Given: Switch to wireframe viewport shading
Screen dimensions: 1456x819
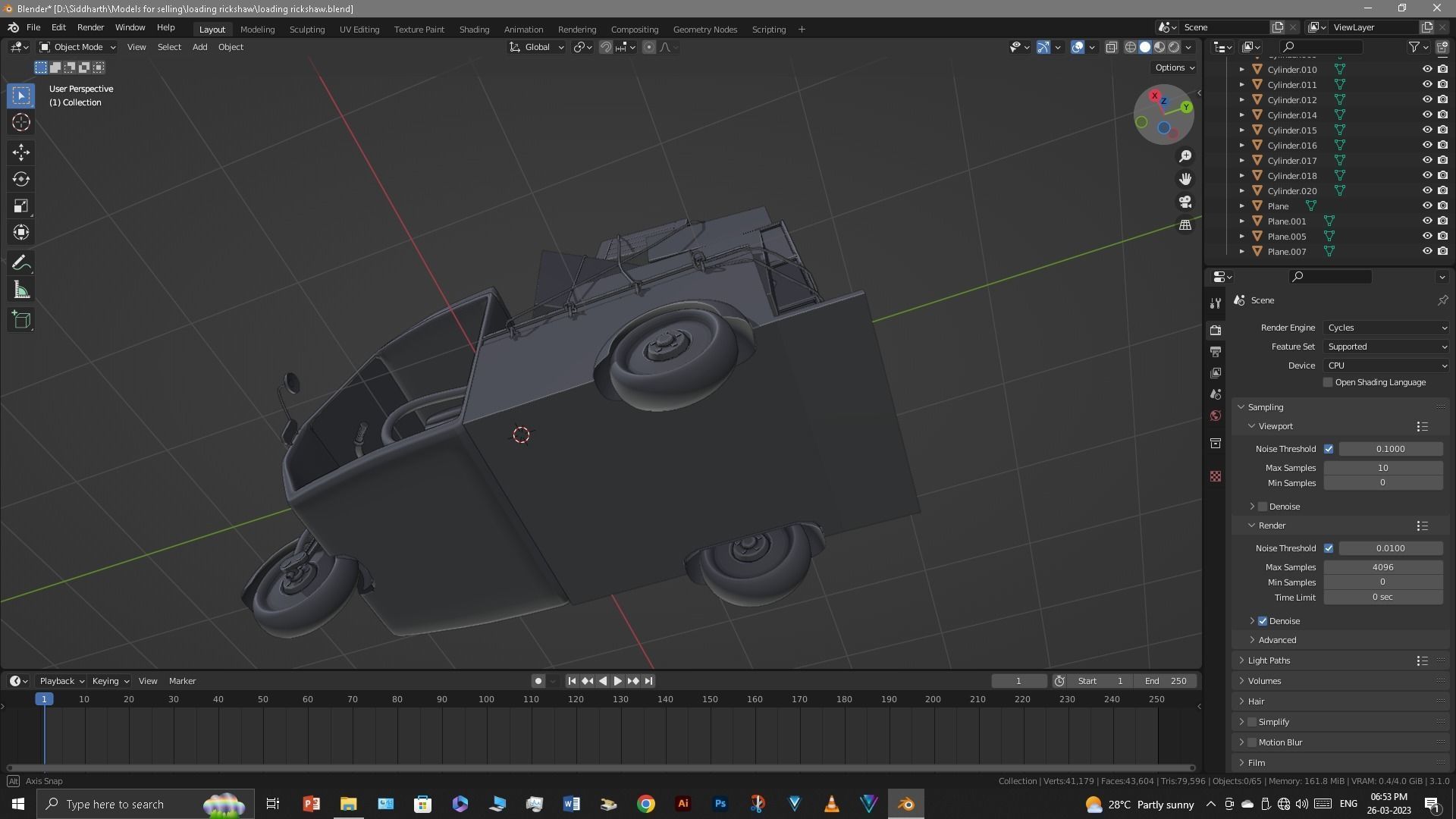Looking at the screenshot, I should [x=1130, y=47].
